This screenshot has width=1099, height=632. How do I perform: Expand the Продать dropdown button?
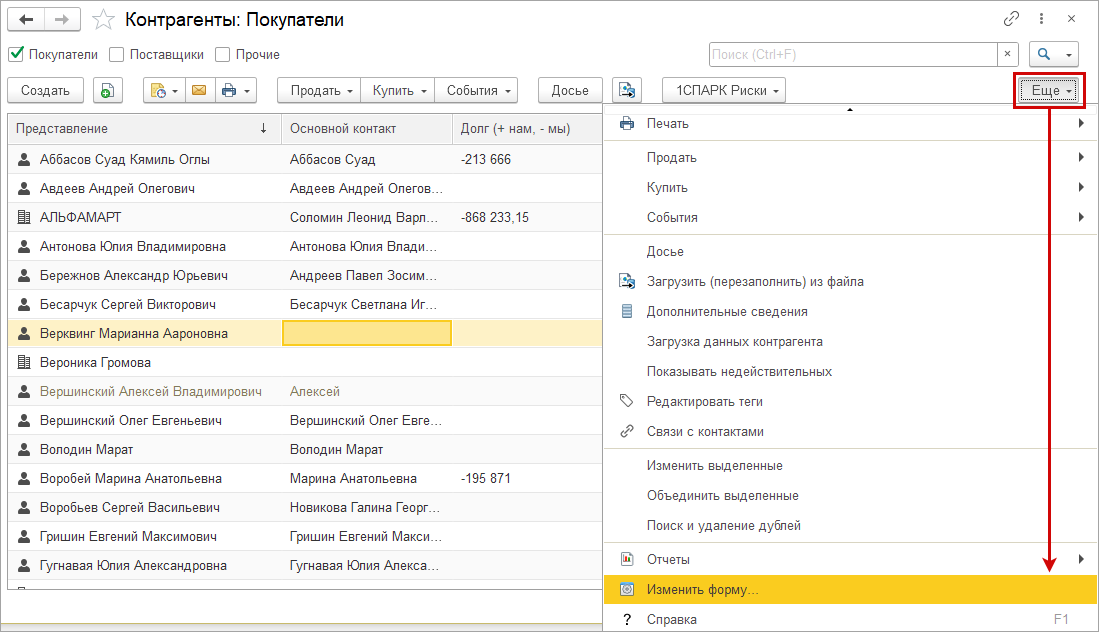coord(322,90)
